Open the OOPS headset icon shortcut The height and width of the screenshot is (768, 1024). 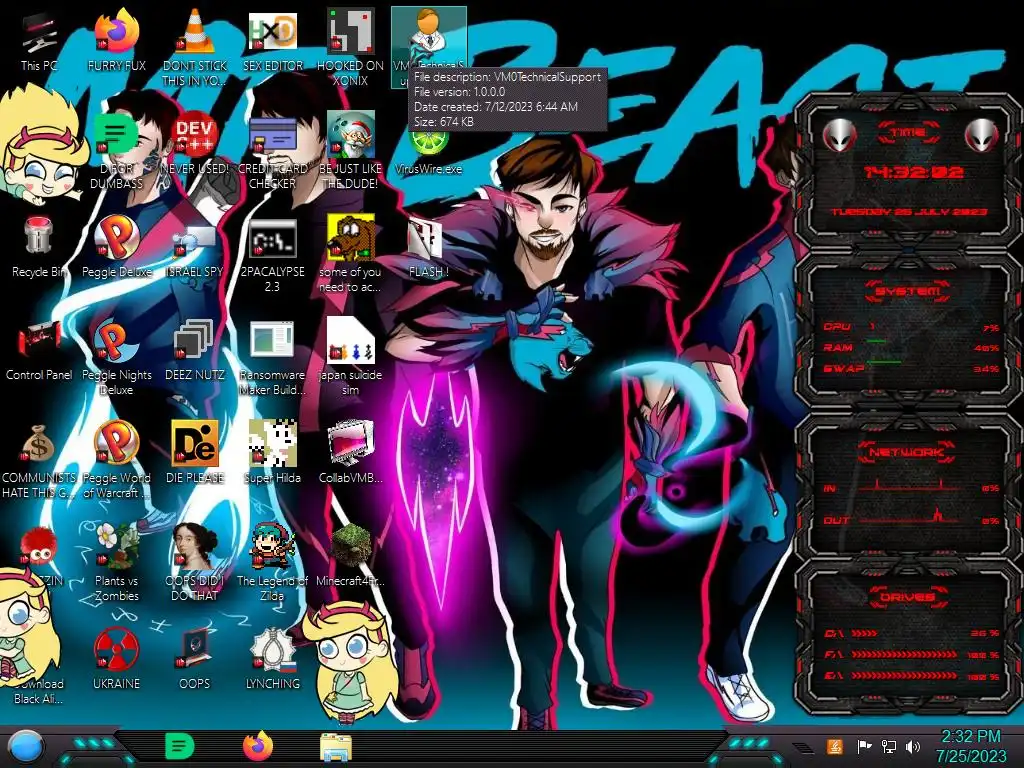(x=195, y=658)
